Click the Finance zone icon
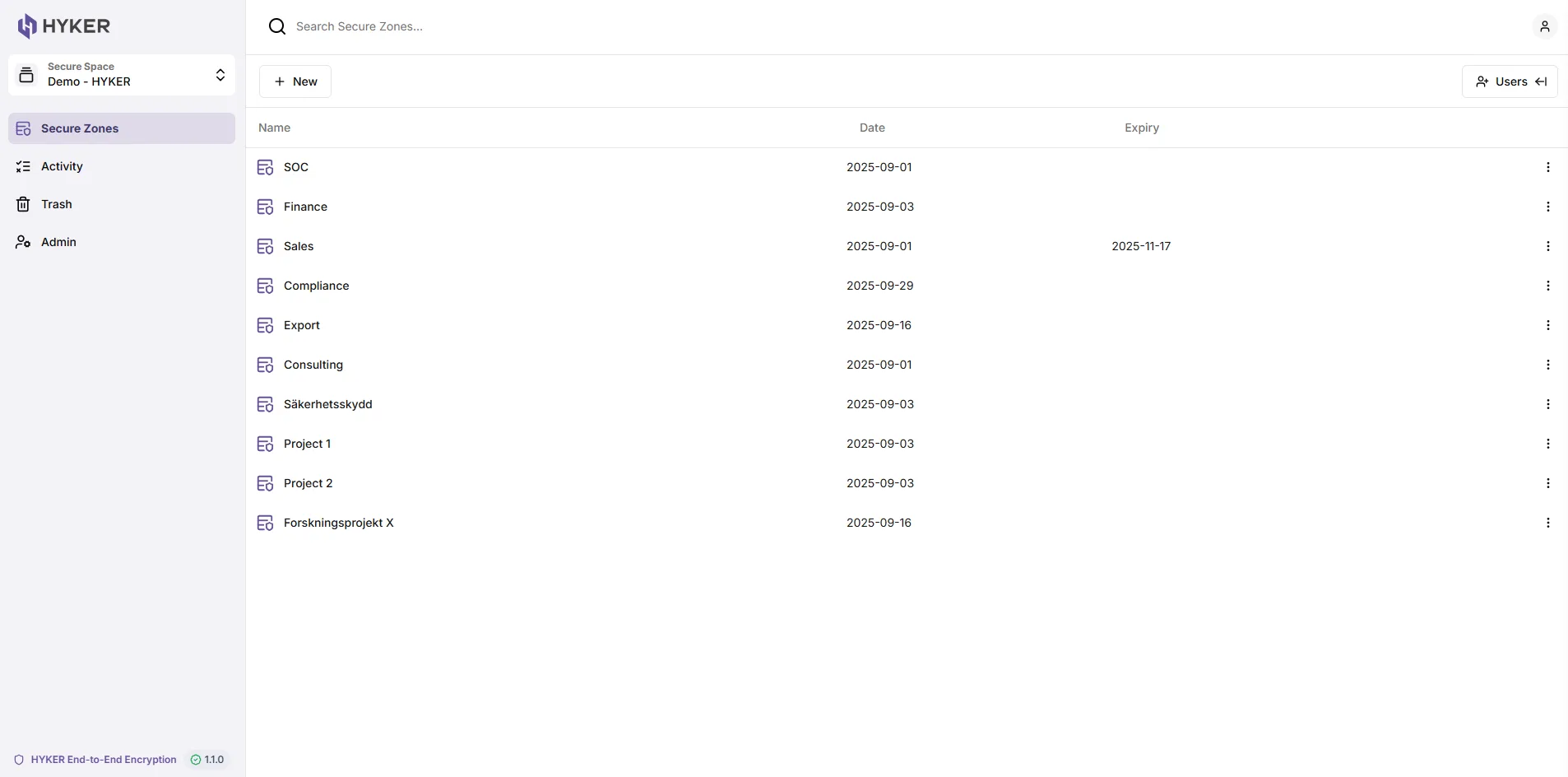This screenshot has height=777, width=1568. tap(265, 207)
